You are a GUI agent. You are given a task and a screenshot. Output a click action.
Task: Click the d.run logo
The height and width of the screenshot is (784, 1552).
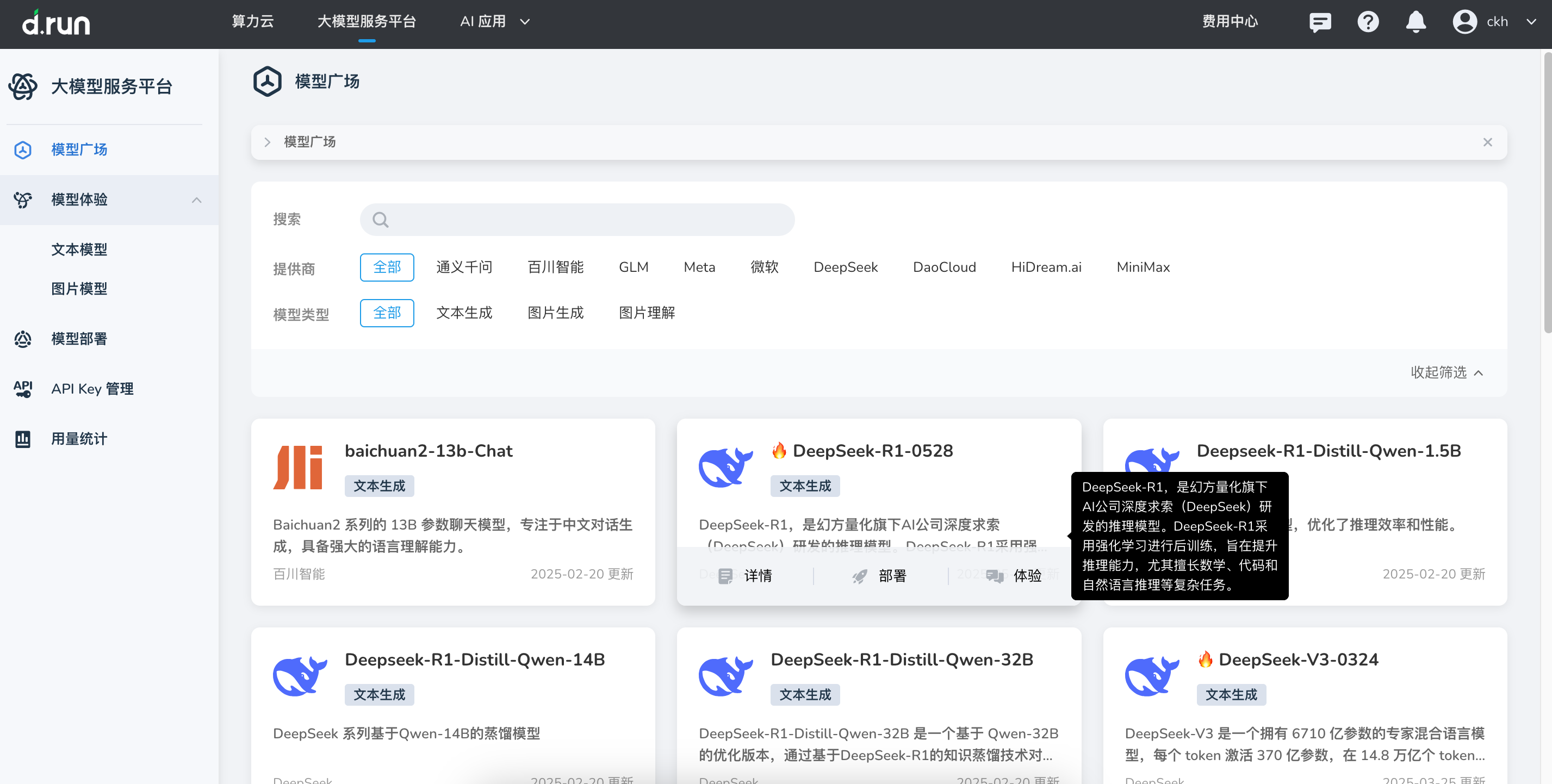click(56, 23)
